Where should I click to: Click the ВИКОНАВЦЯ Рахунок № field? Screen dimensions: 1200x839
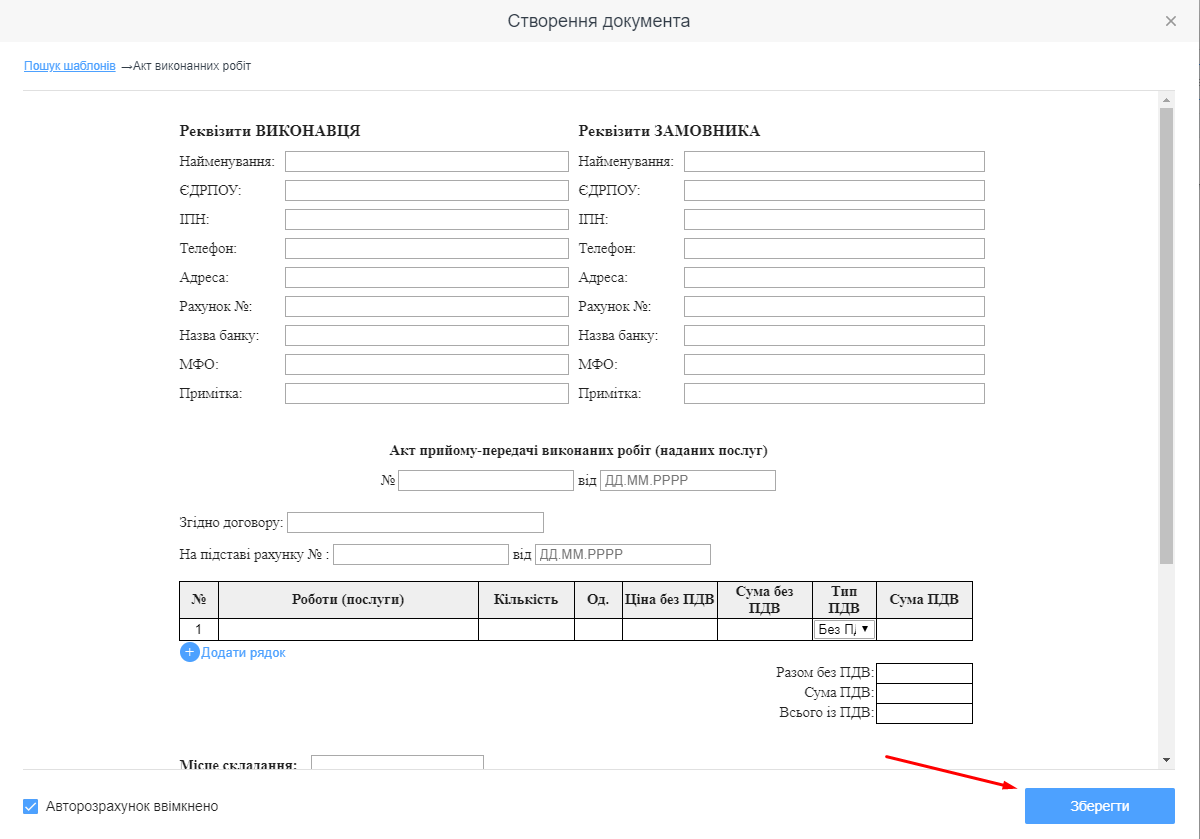pos(427,306)
